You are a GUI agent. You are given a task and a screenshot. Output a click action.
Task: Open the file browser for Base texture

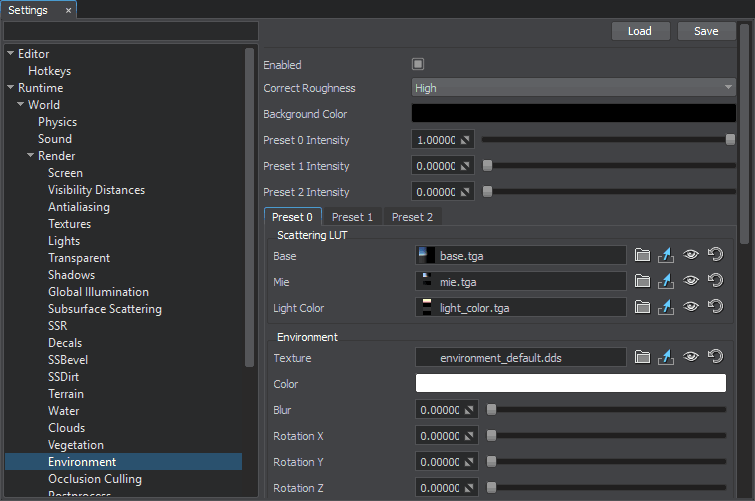(642, 256)
